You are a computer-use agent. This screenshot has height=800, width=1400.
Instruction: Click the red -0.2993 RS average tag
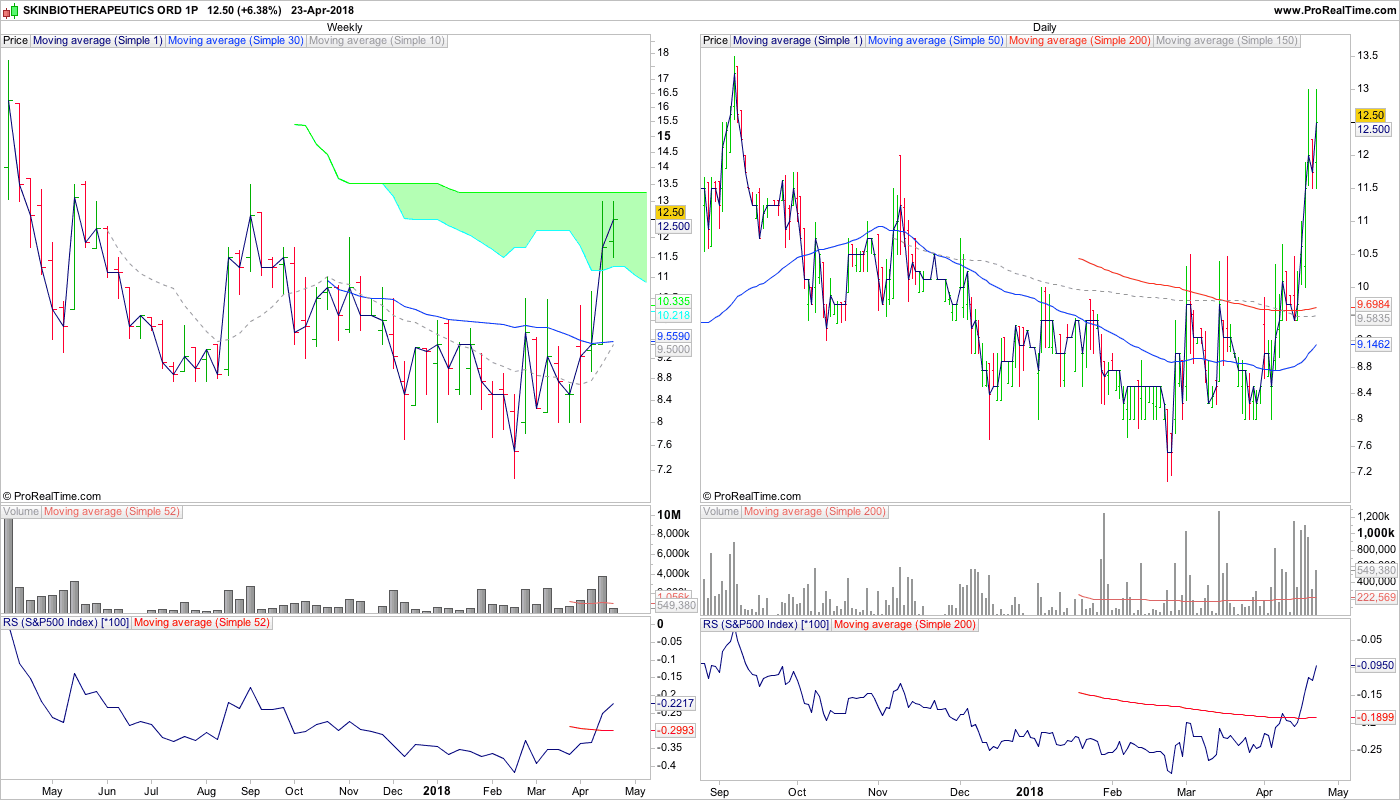pyautogui.click(x=675, y=730)
